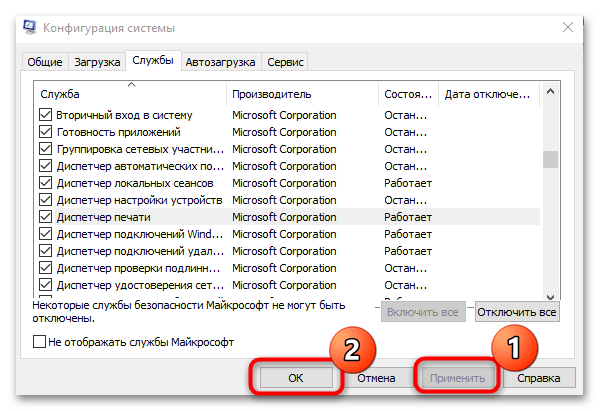Click Работает status of Диспетчер локальных сеансов
Screen dimensions: 600x411
(408, 183)
